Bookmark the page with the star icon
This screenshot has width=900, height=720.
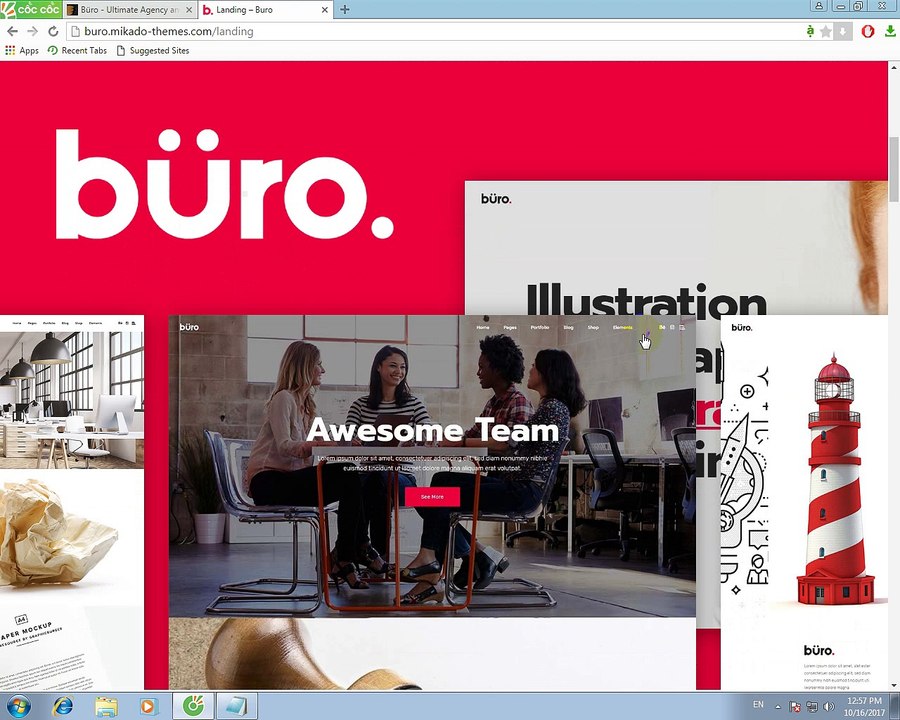click(825, 32)
